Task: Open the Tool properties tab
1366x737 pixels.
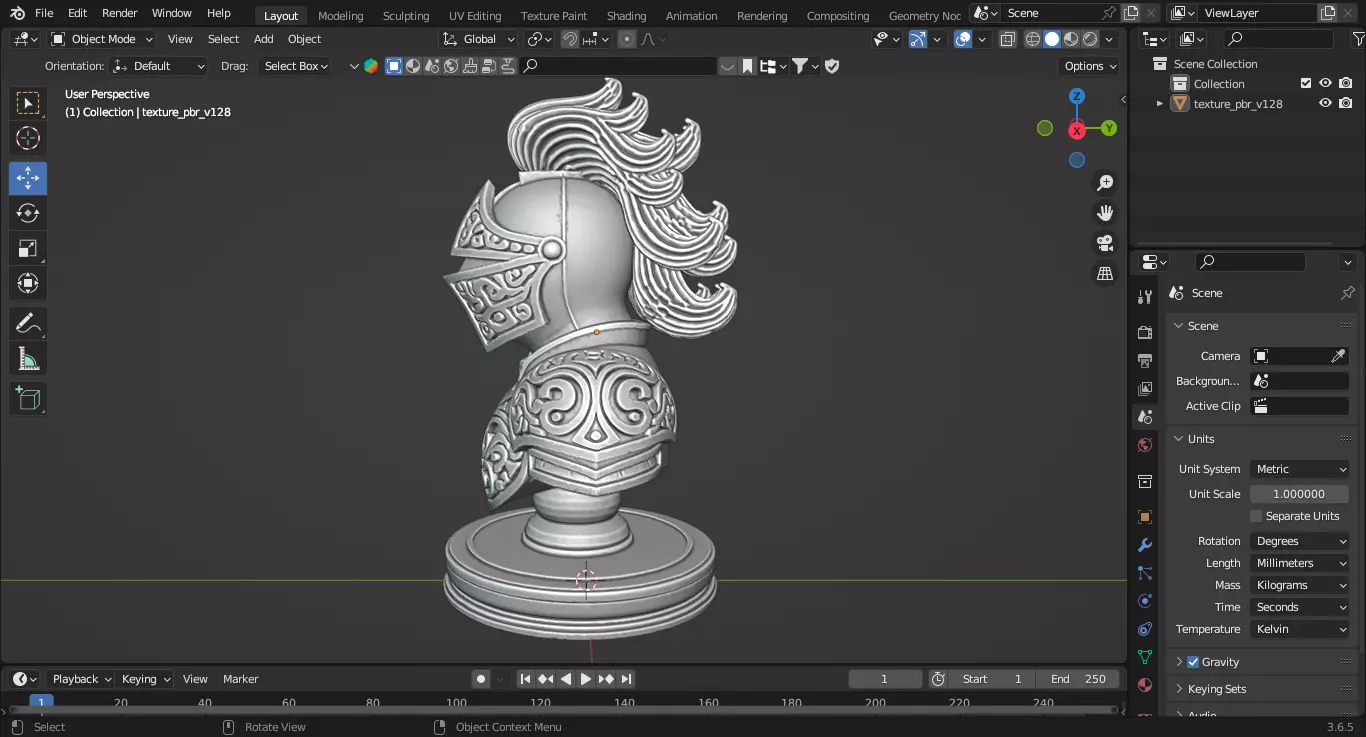Action: pos(1145,297)
